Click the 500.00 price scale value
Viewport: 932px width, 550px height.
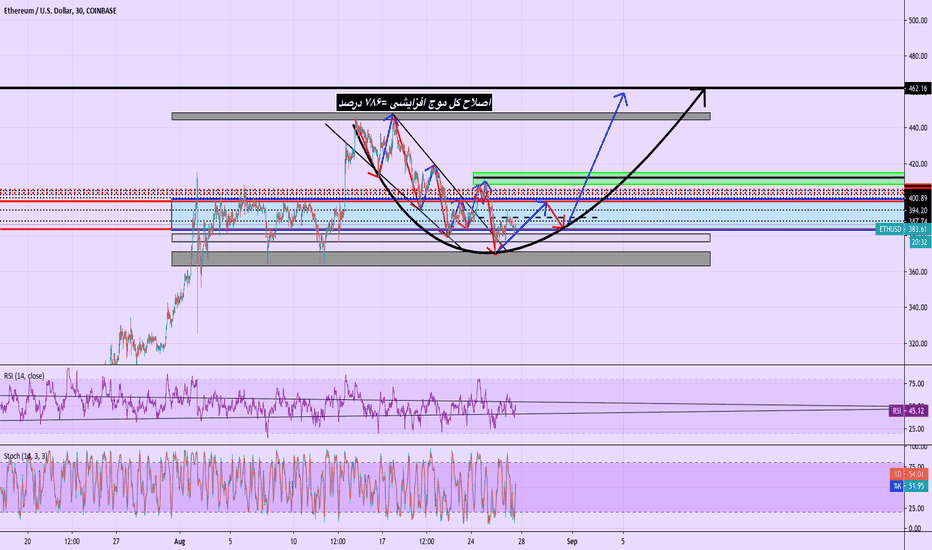click(x=918, y=20)
